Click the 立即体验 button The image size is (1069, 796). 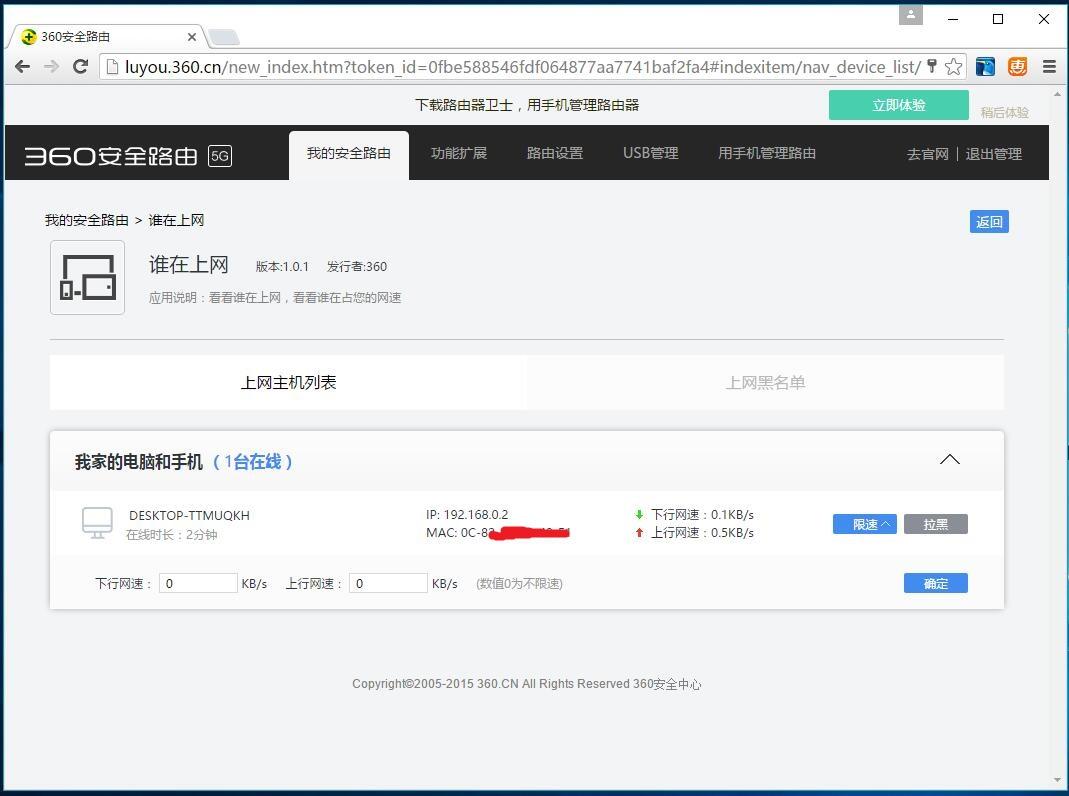pos(898,104)
